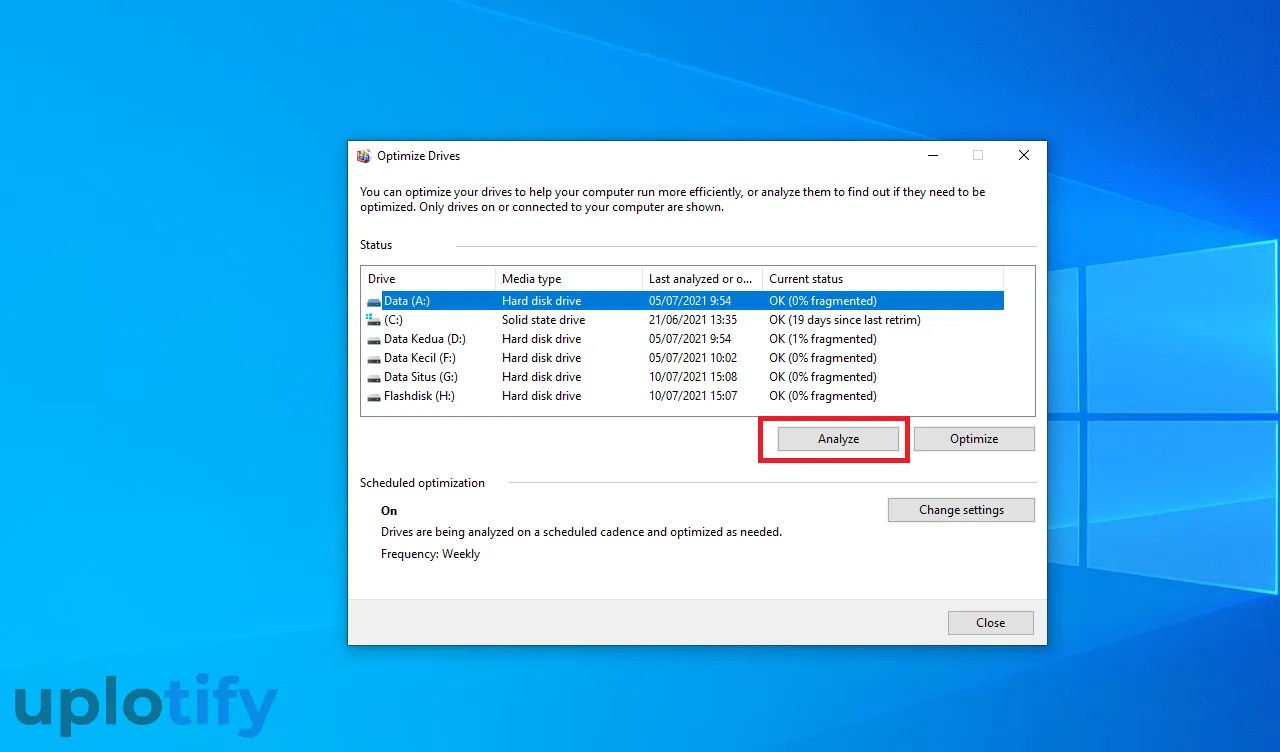Select the (C:) drive name

(x=393, y=320)
